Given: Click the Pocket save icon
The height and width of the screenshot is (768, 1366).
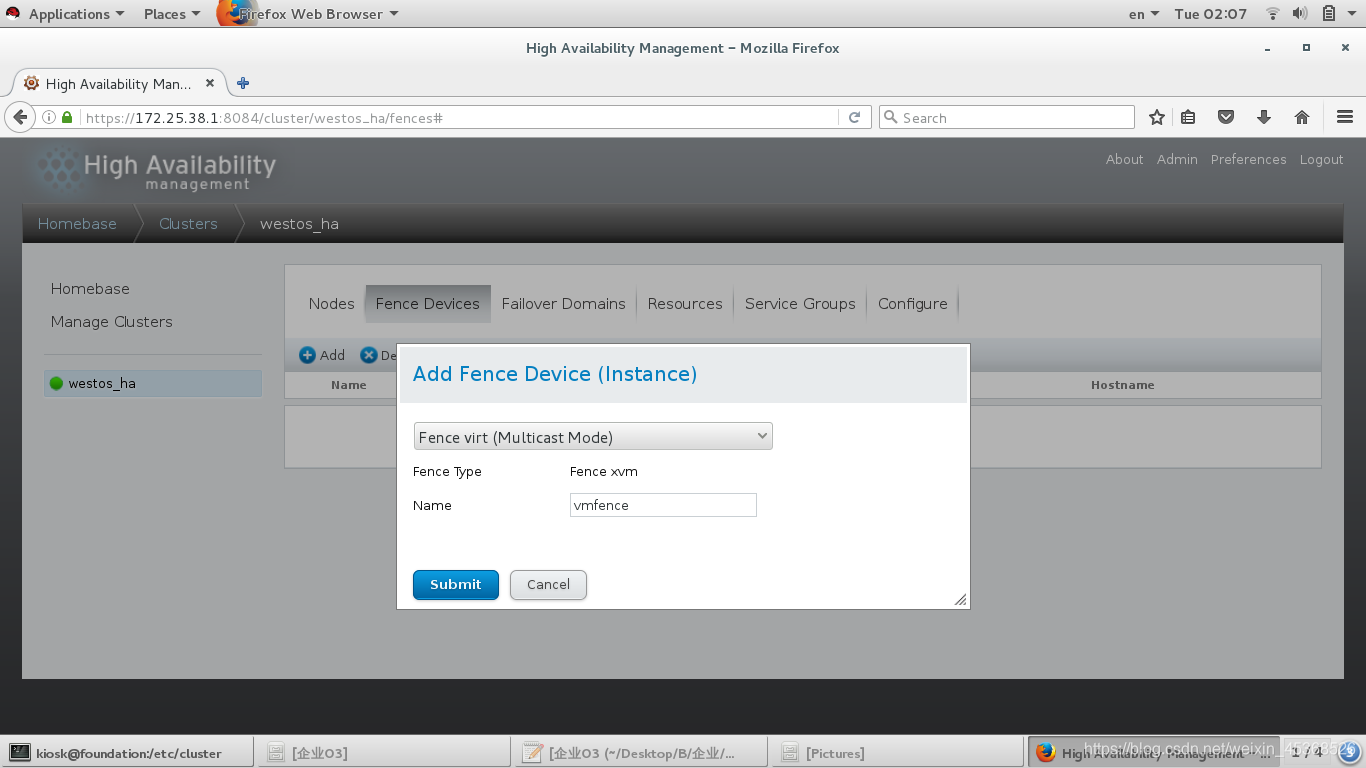Looking at the screenshot, I should coord(1226,117).
